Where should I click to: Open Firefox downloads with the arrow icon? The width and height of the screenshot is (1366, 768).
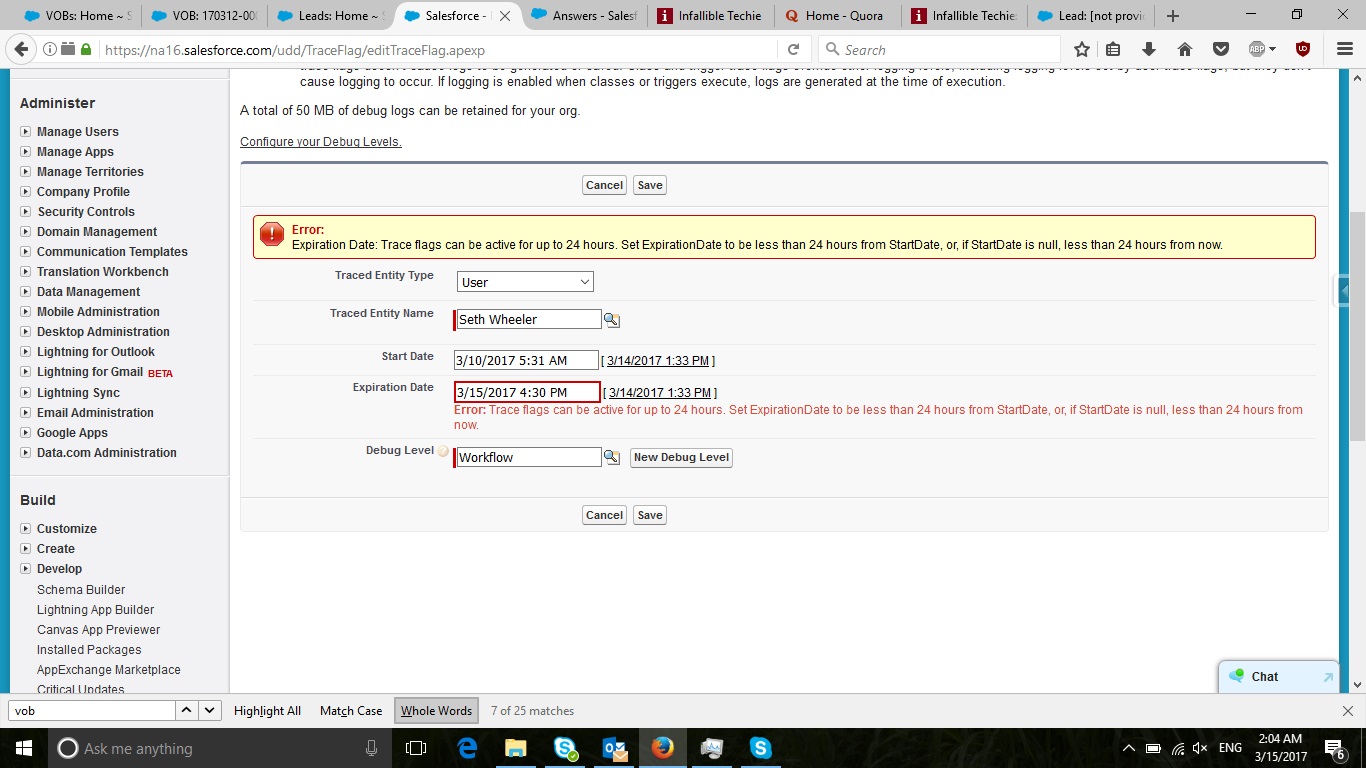(x=1148, y=48)
